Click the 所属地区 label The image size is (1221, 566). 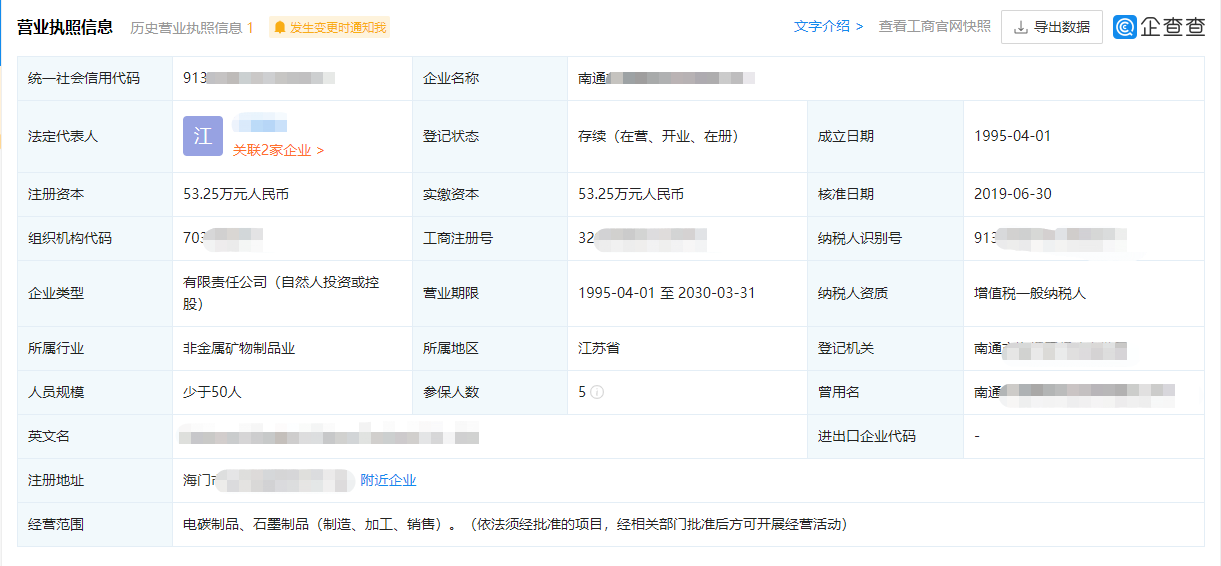click(451, 348)
